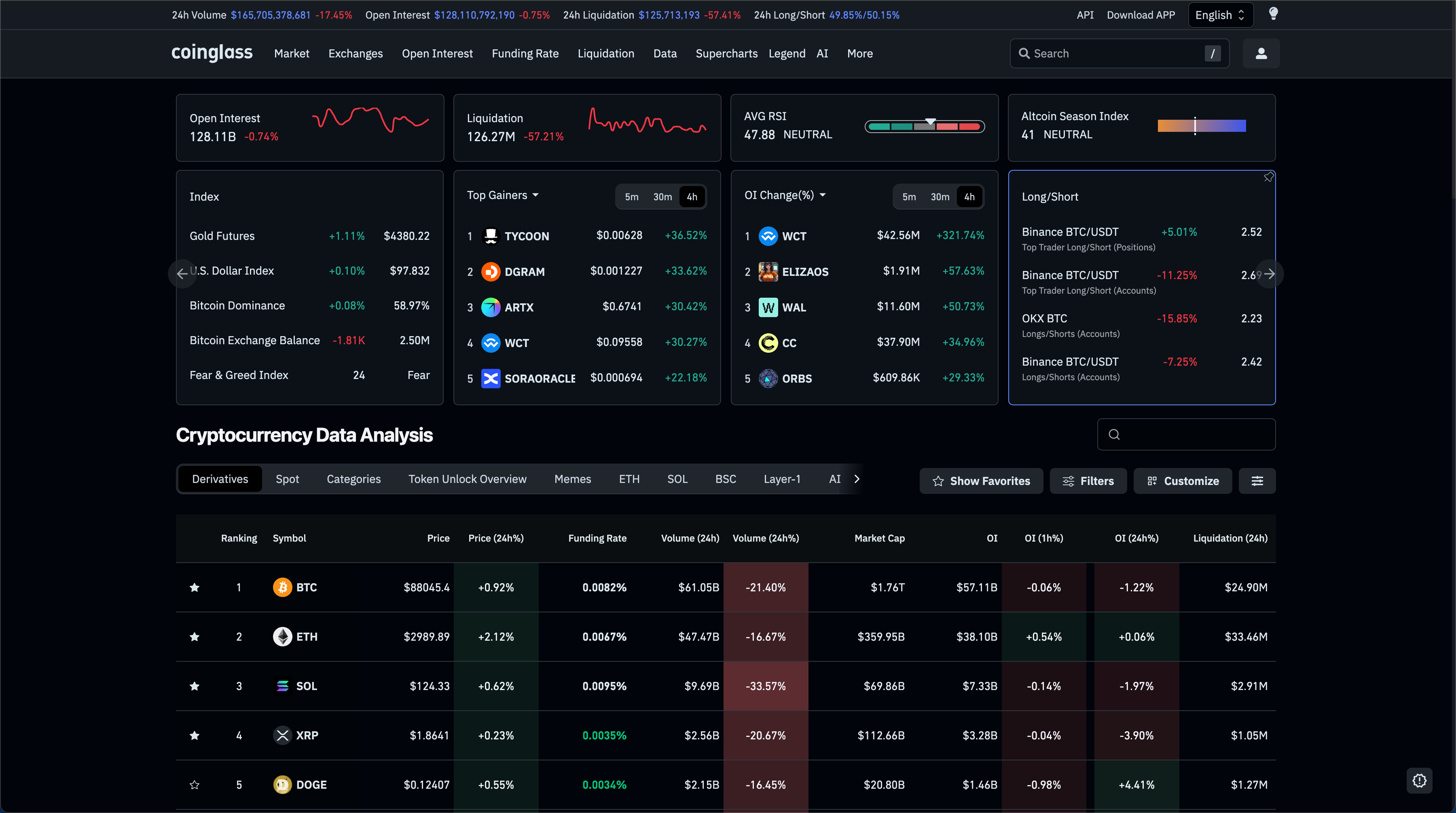Click the TYCOON coin icon in Top Gainers

(x=490, y=236)
